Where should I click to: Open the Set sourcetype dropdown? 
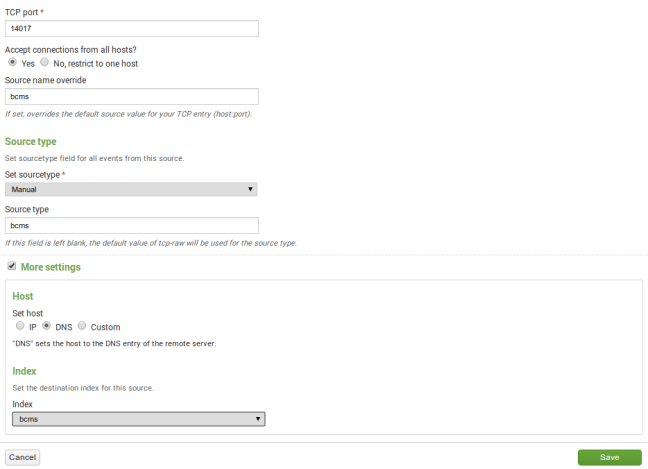click(x=131, y=189)
